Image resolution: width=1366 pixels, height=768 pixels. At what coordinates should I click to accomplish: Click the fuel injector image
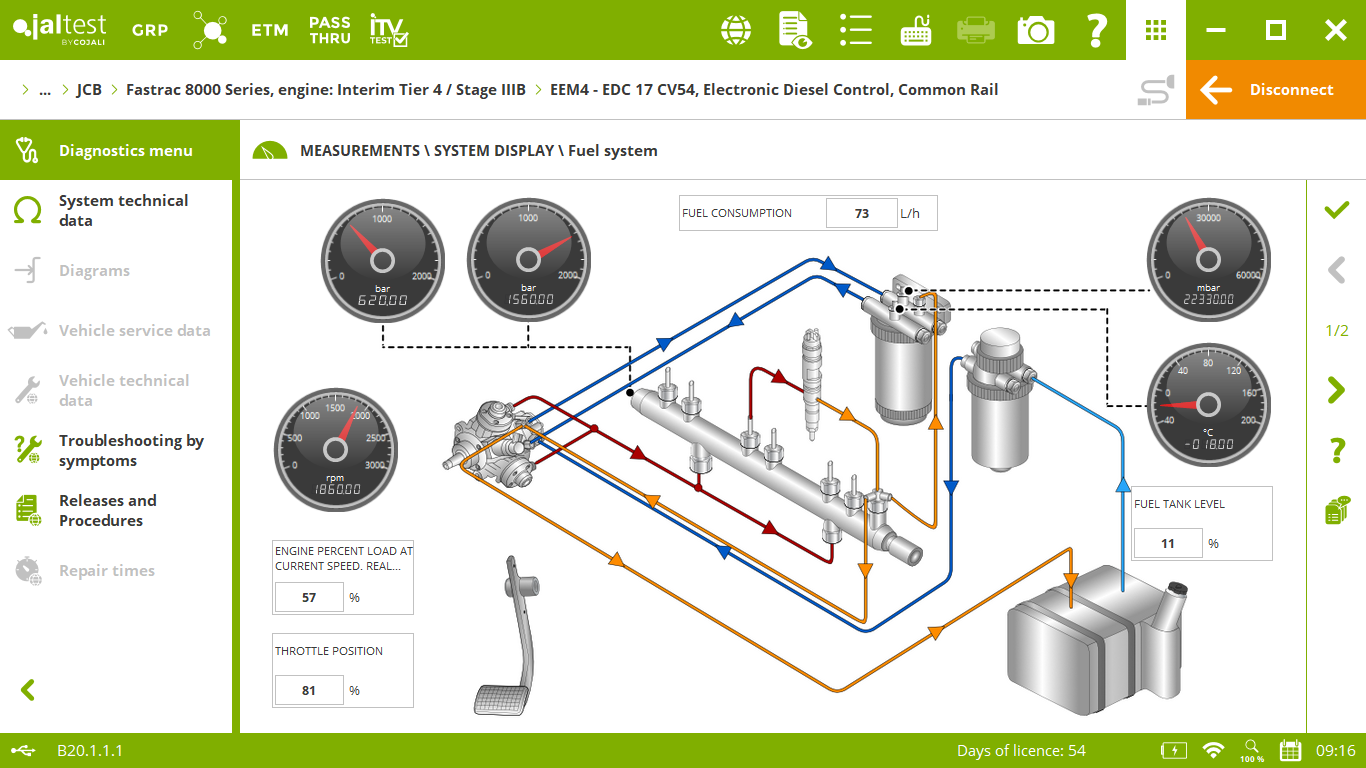811,384
